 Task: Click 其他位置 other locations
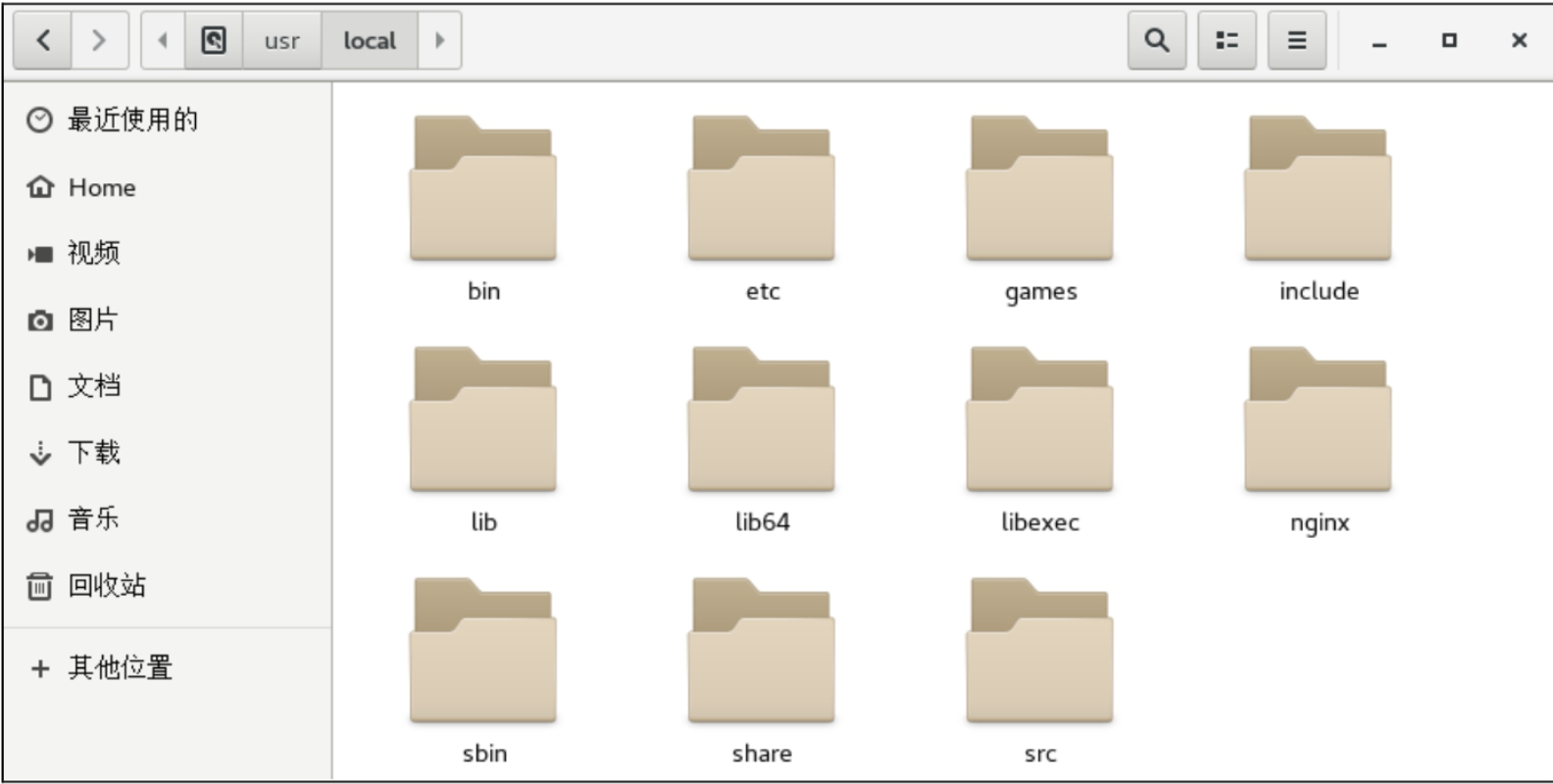(168, 668)
